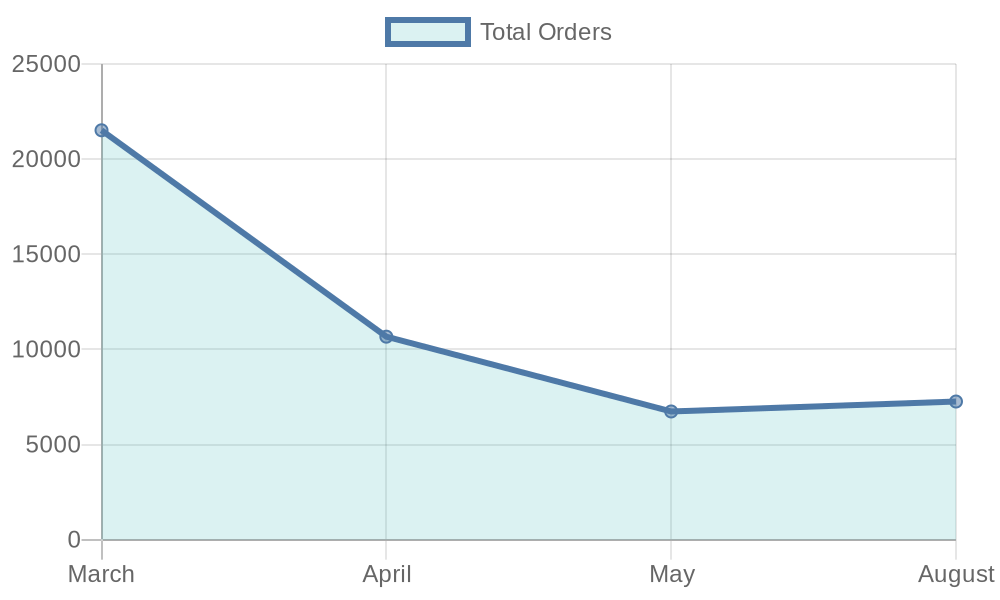This screenshot has width=1000, height=600.
Task: Select the 10000 y-axis tick label
Action: point(46,350)
